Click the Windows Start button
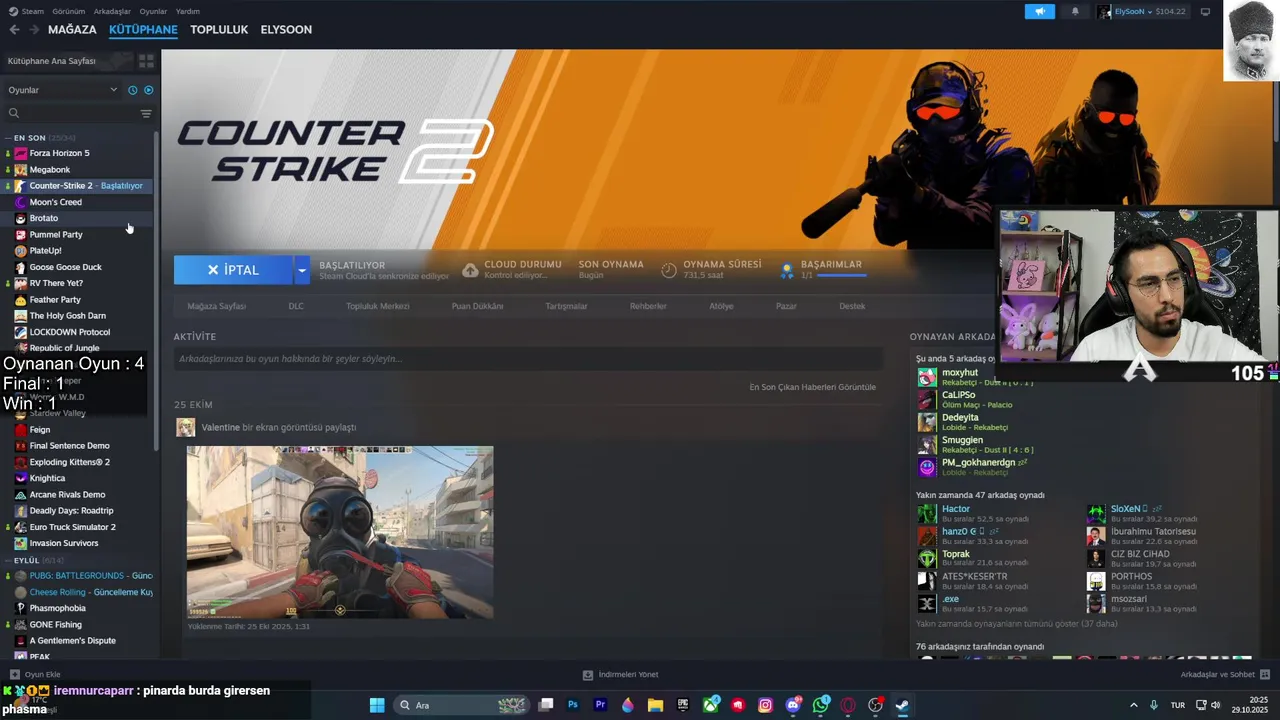1280x720 pixels. pos(377,705)
